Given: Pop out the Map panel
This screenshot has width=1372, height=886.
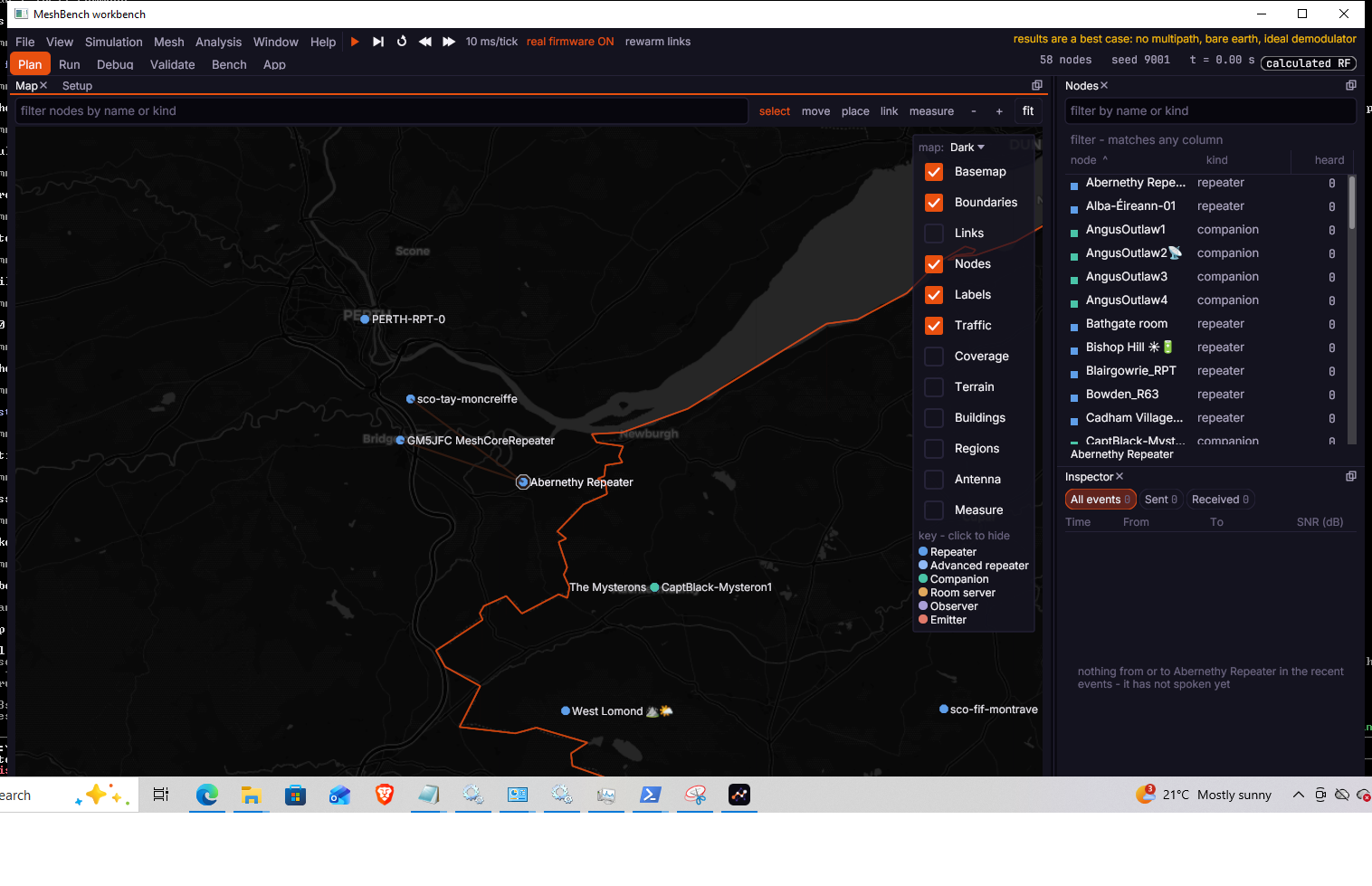Looking at the screenshot, I should point(1037,85).
